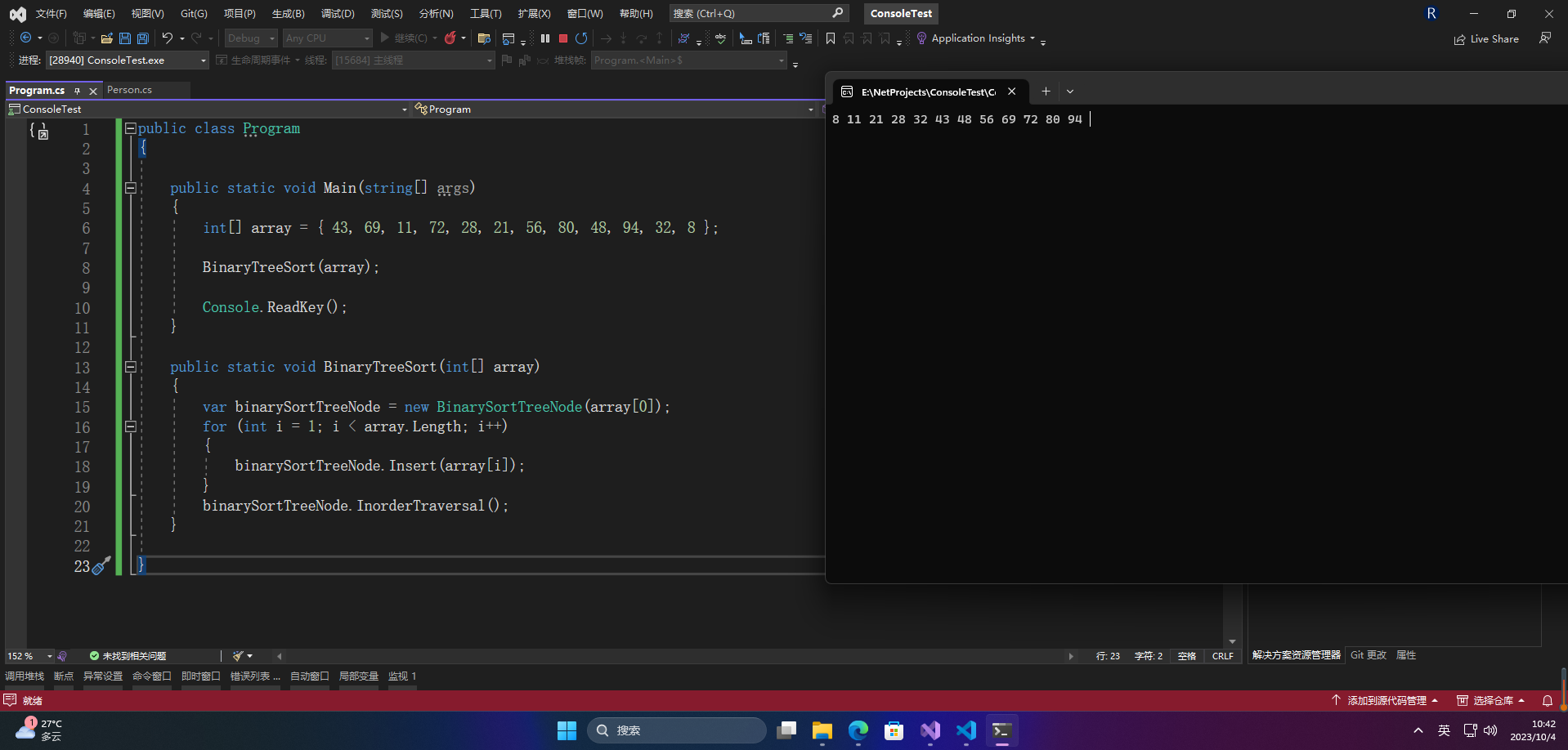The width and height of the screenshot is (1568, 750).
Task: Click the open file folder icon
Action: 107,38
